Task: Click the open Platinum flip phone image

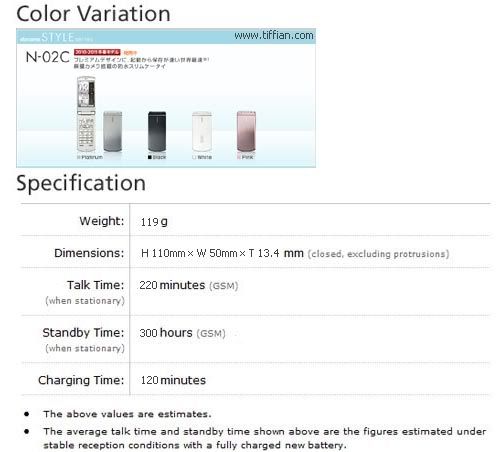Action: (86, 115)
